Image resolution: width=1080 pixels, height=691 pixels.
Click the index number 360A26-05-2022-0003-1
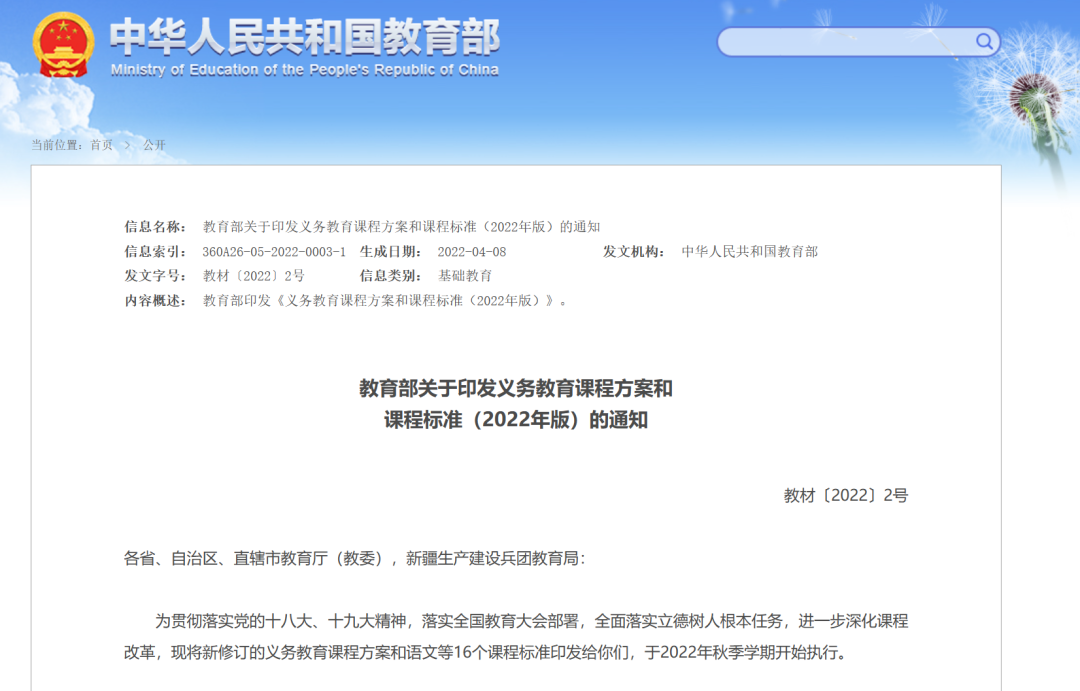tap(274, 252)
